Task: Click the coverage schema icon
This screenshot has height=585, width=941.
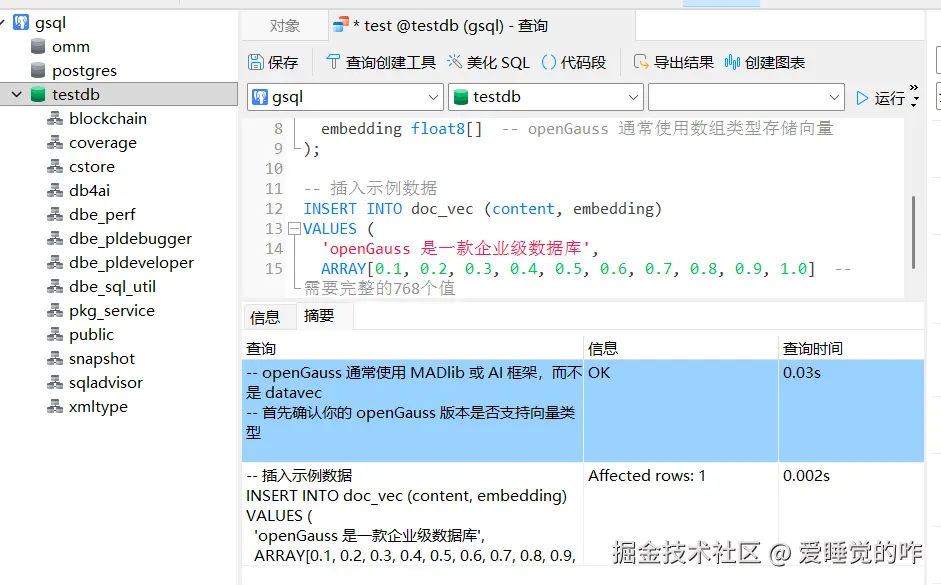Action: [x=55, y=142]
